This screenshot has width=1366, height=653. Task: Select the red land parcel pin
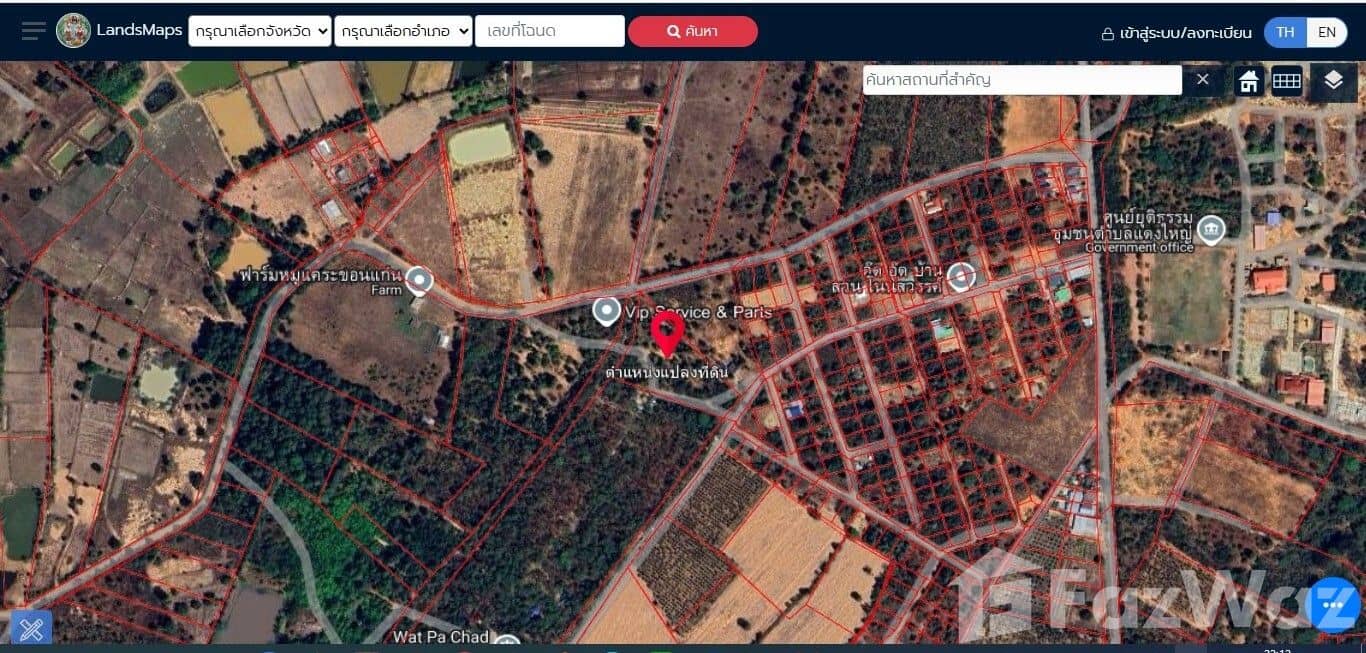coord(667,333)
